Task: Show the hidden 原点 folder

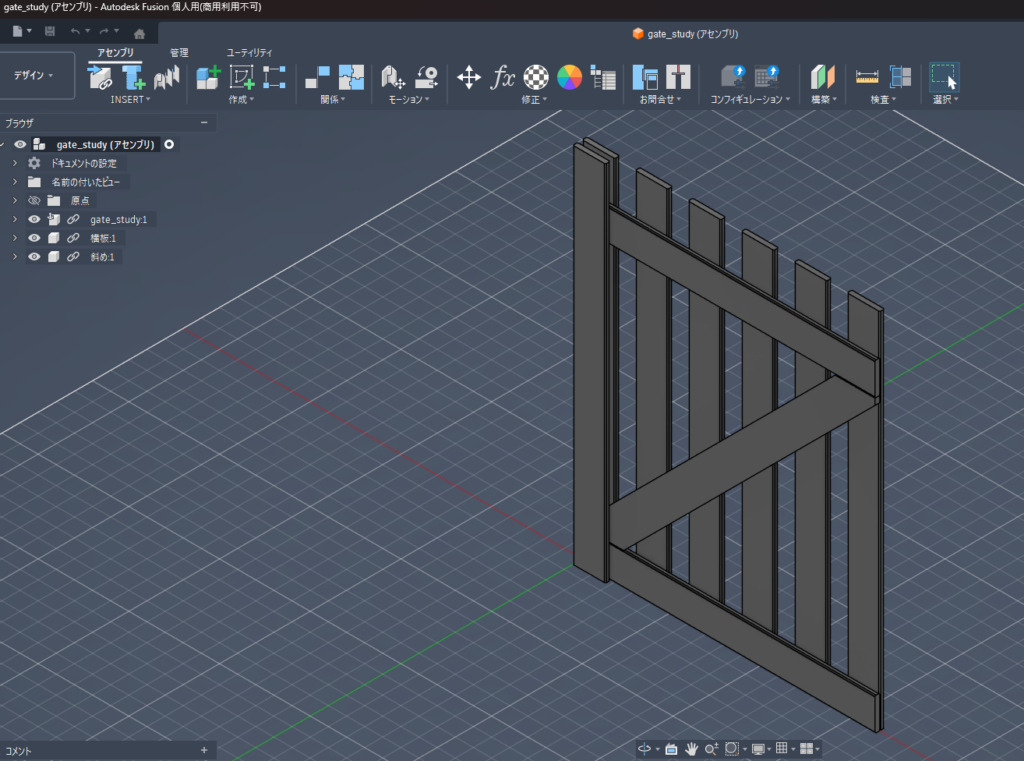Action: coord(34,201)
